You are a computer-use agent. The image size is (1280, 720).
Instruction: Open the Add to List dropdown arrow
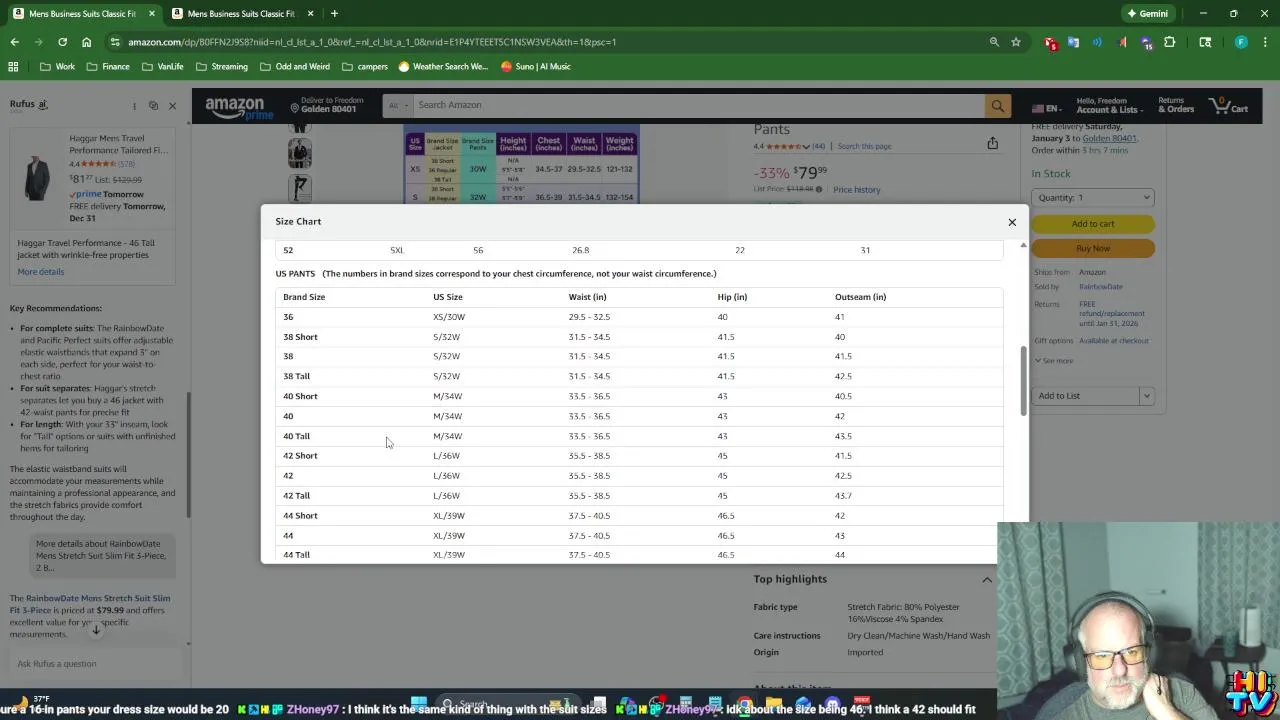pyautogui.click(x=1147, y=396)
